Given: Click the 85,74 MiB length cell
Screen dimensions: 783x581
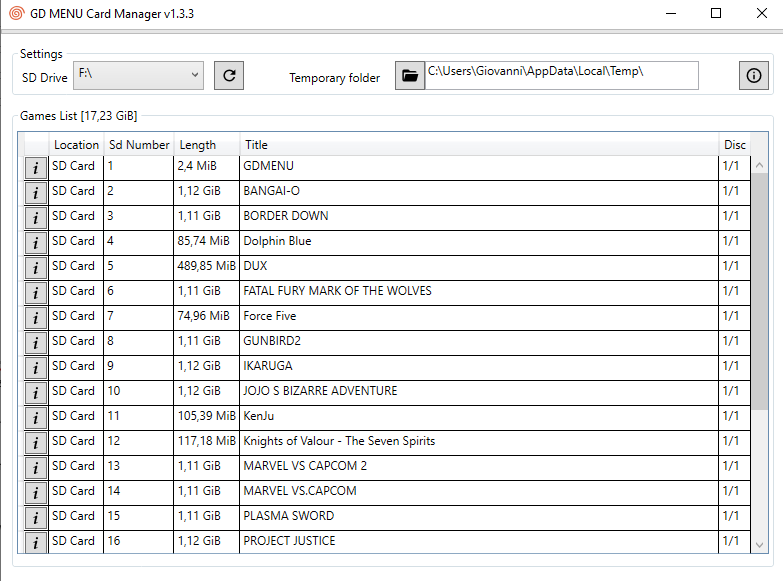Looking at the screenshot, I should pyautogui.click(x=206, y=243).
